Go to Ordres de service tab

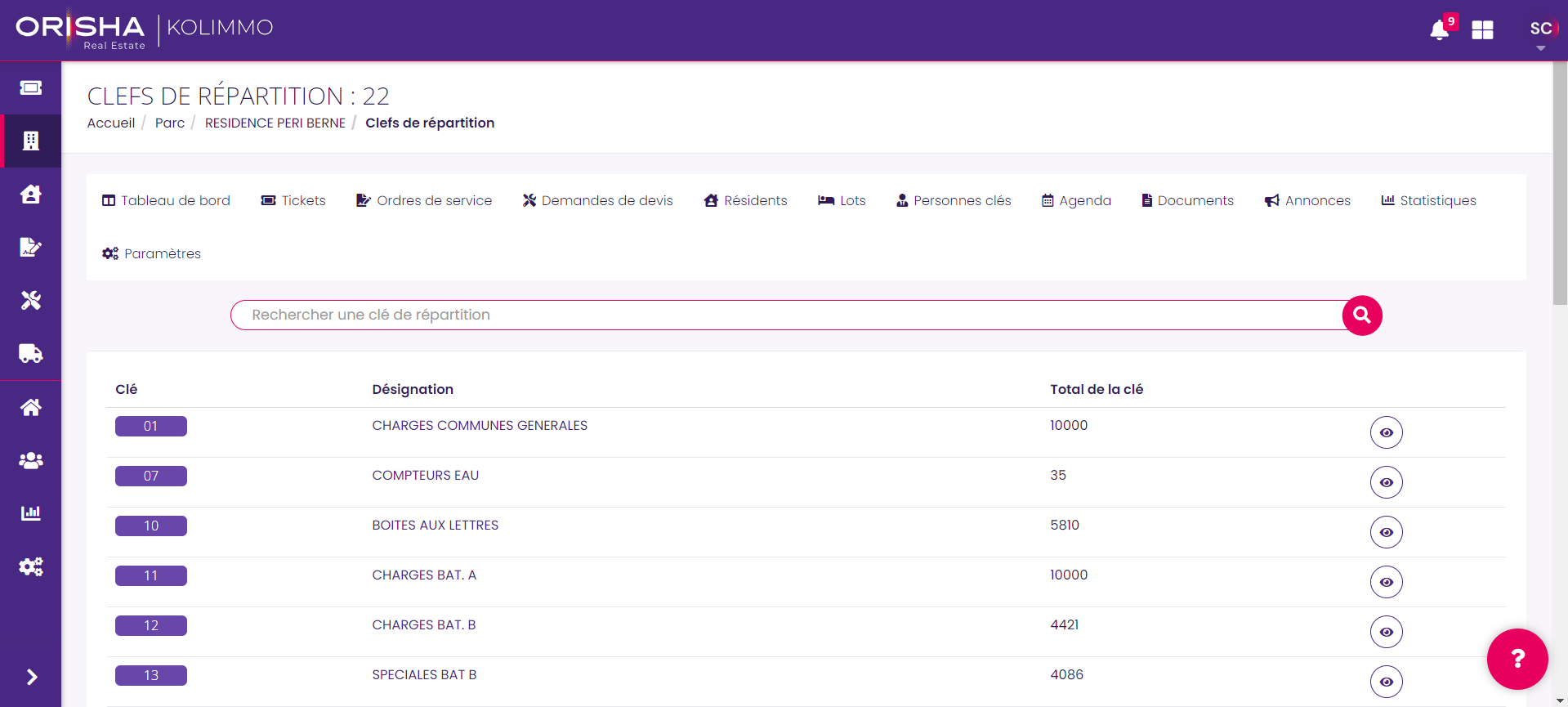click(424, 200)
